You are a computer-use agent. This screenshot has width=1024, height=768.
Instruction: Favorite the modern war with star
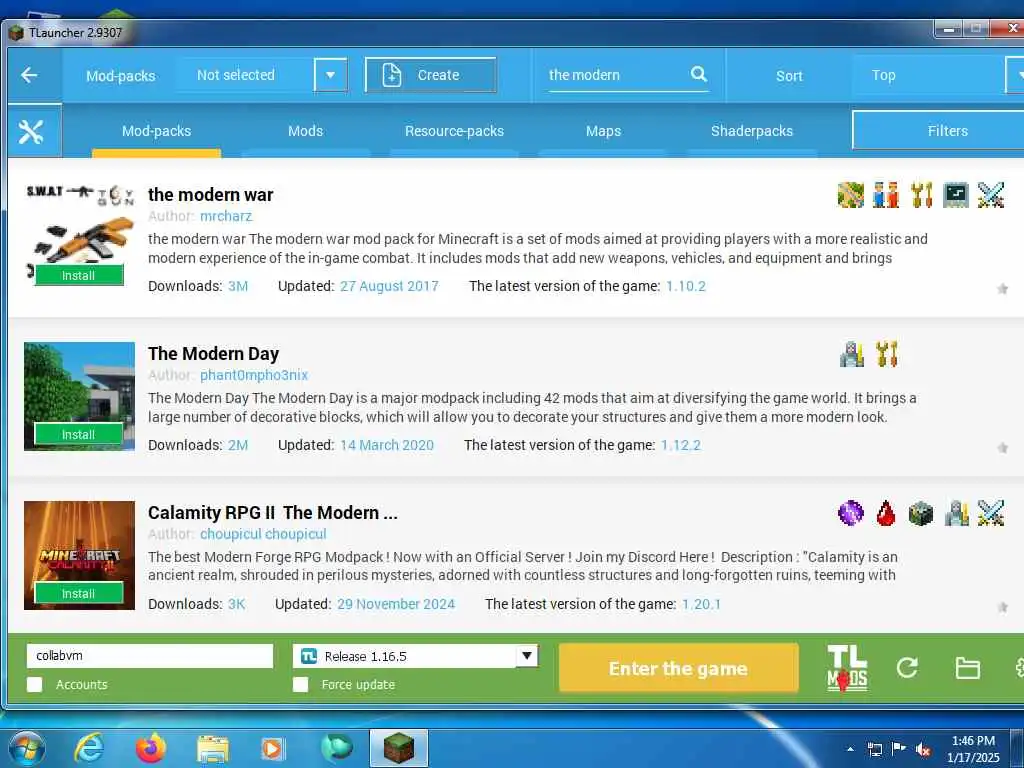point(1002,289)
